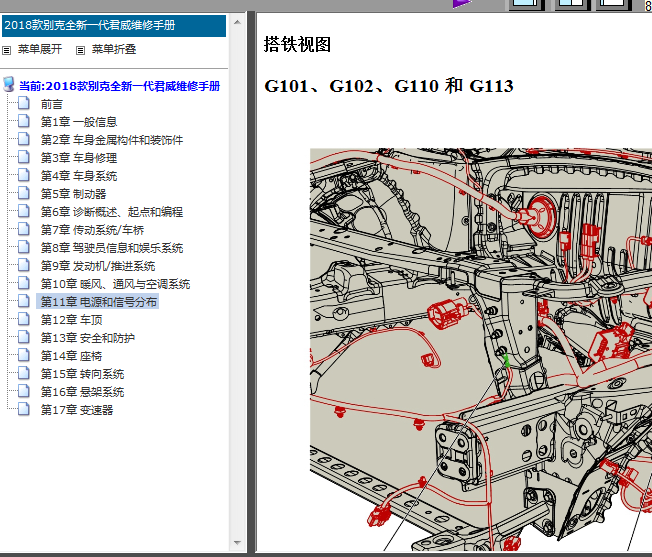Open 第15章 转向系统
The width and height of the screenshot is (652, 557).
click(x=82, y=375)
